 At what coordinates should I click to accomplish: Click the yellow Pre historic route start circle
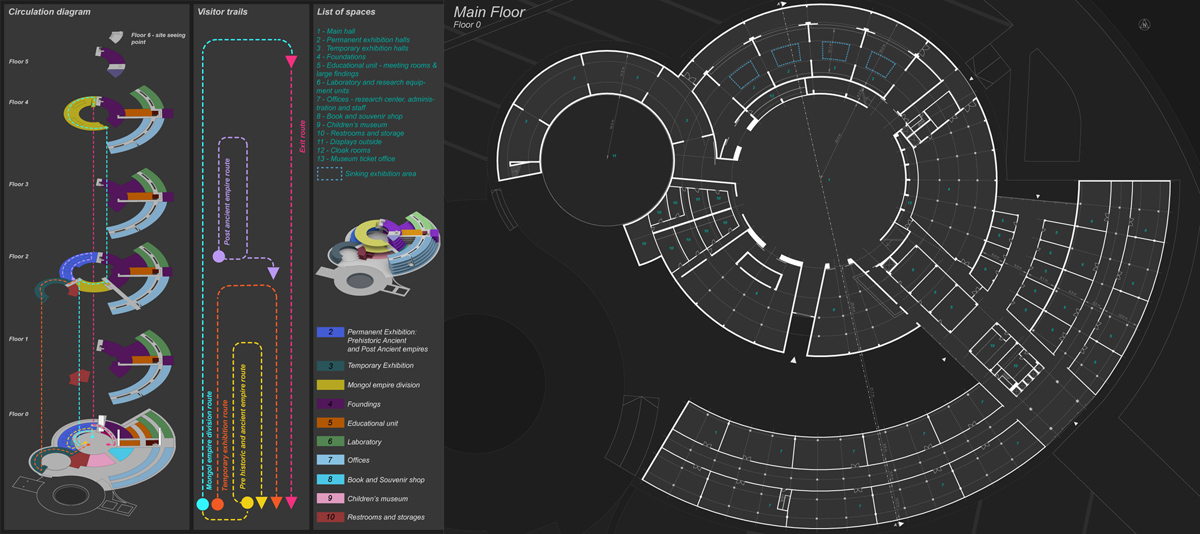click(x=247, y=502)
